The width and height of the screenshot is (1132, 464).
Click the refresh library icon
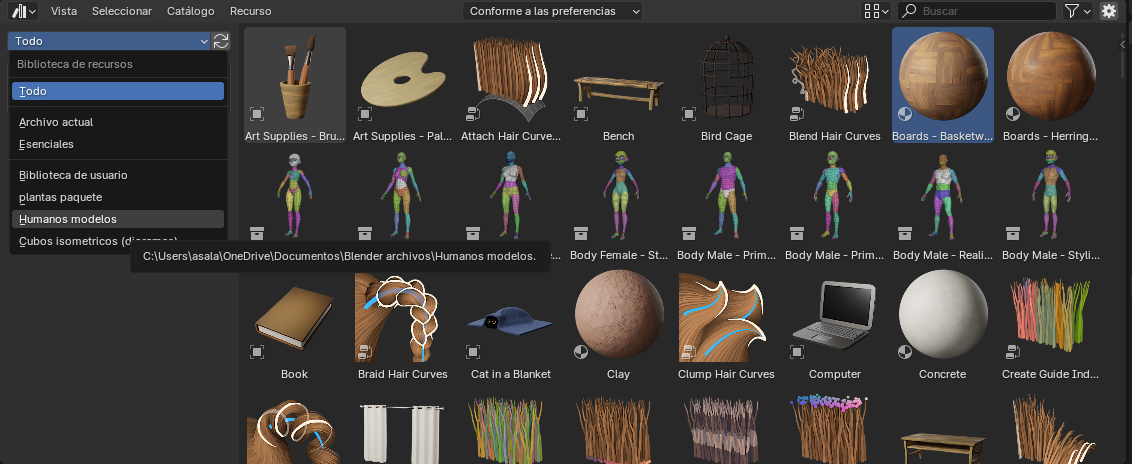click(x=221, y=41)
